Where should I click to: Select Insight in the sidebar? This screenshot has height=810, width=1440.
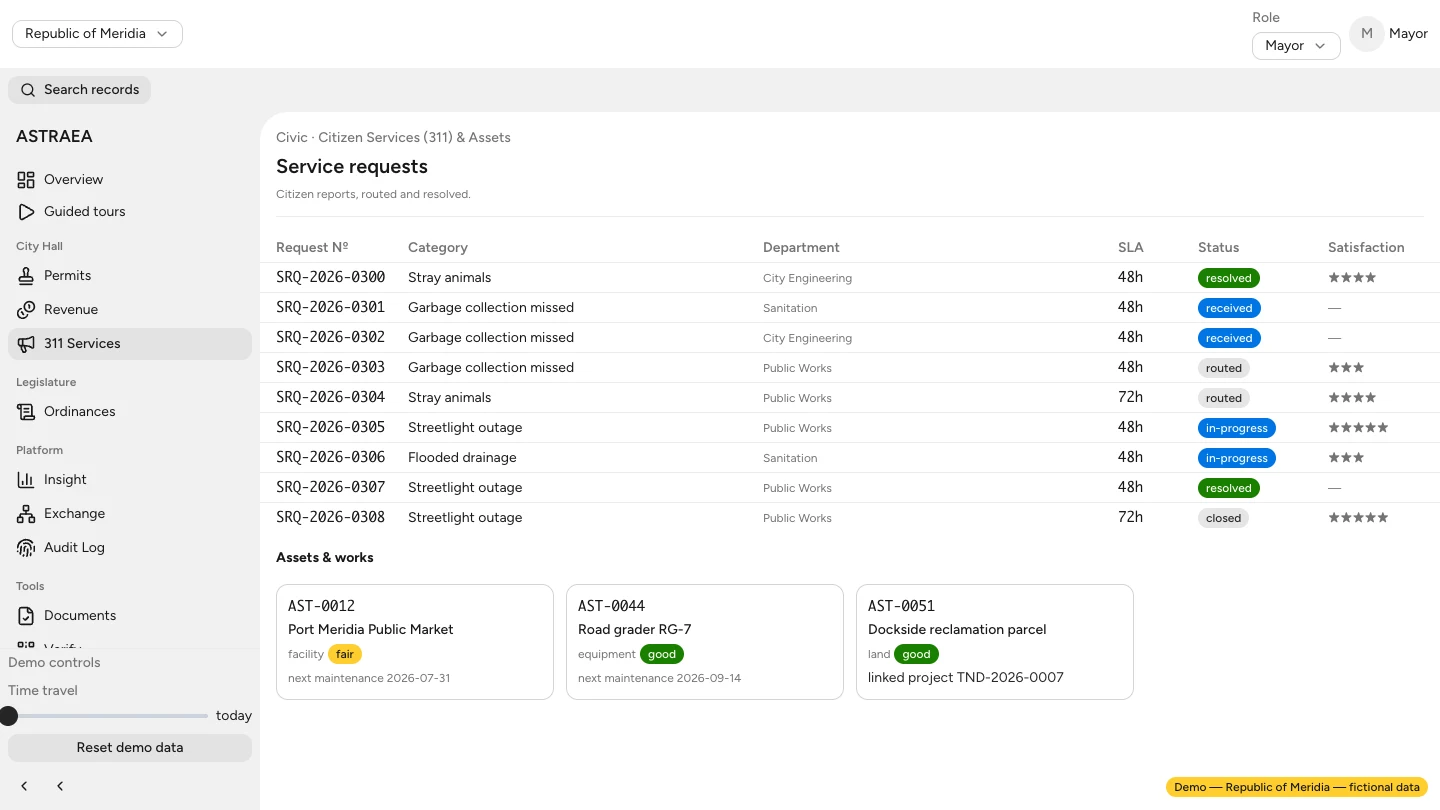tap(130, 480)
